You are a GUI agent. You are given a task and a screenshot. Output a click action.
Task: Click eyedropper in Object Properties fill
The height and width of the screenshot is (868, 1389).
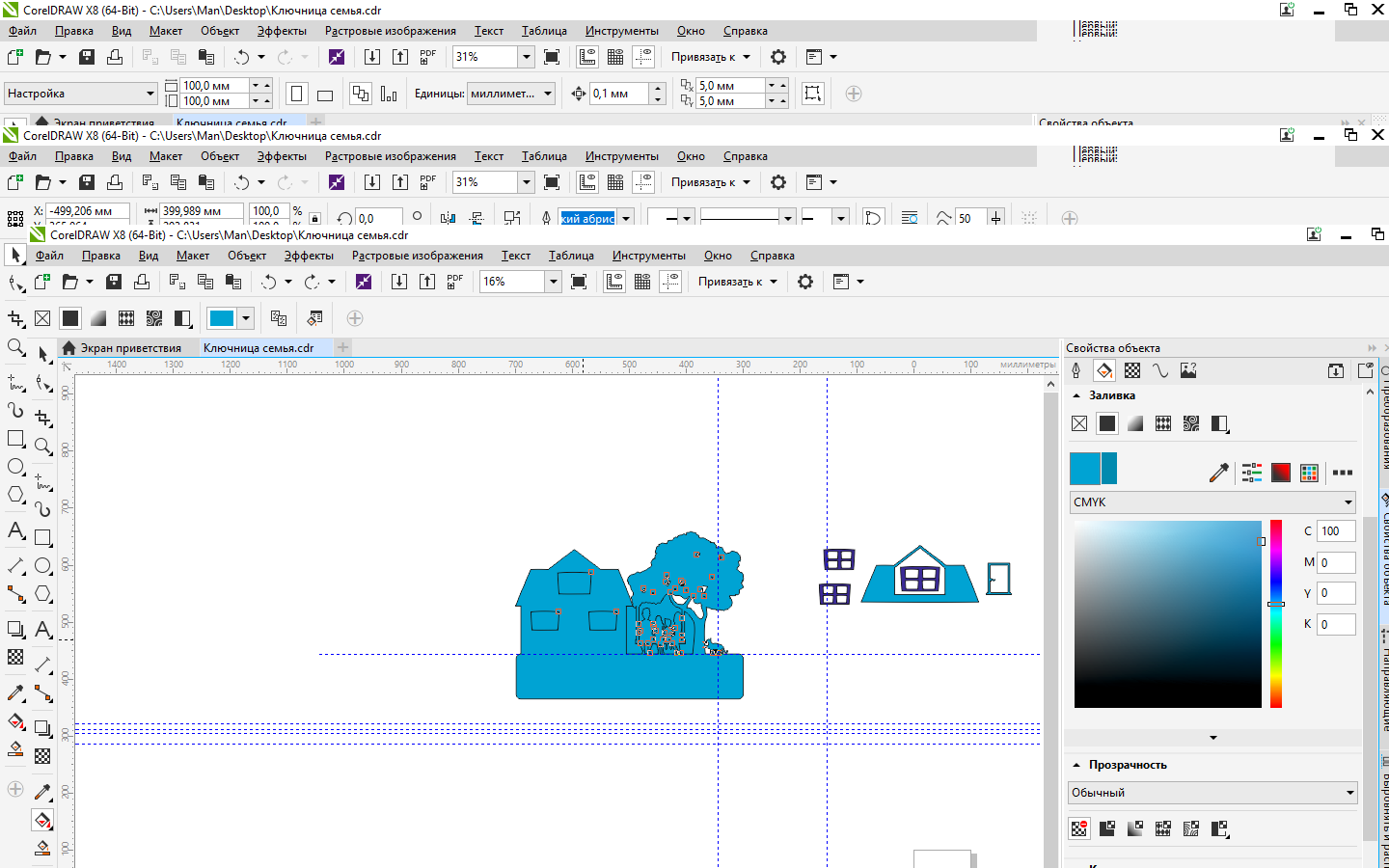tap(1219, 472)
